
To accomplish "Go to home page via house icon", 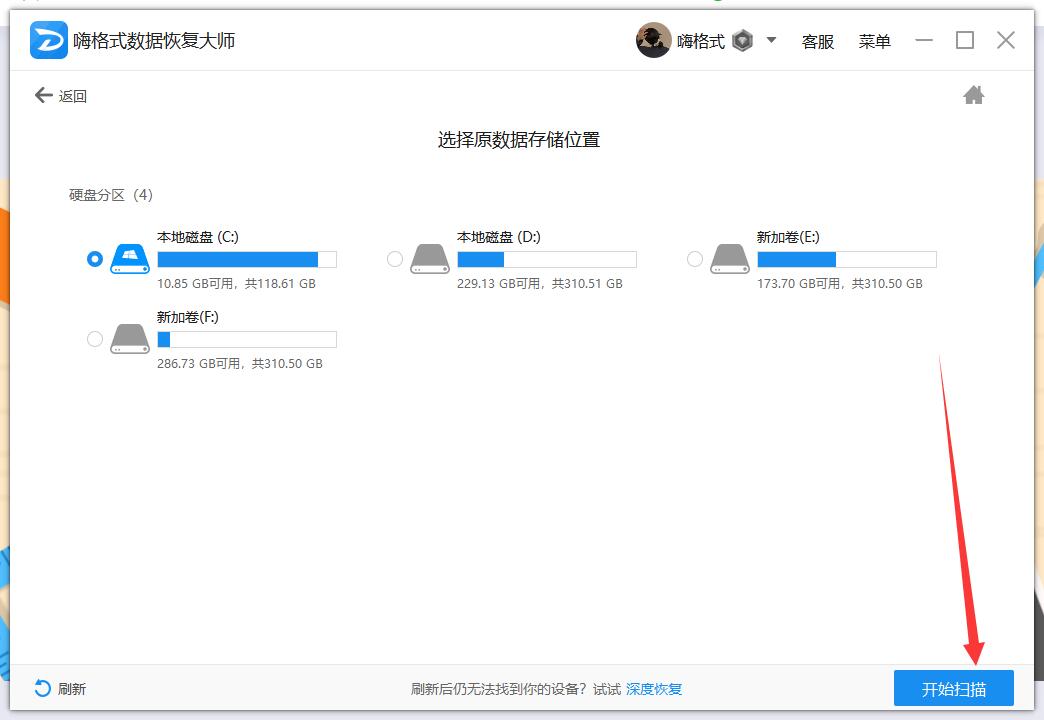I will click(x=973, y=95).
